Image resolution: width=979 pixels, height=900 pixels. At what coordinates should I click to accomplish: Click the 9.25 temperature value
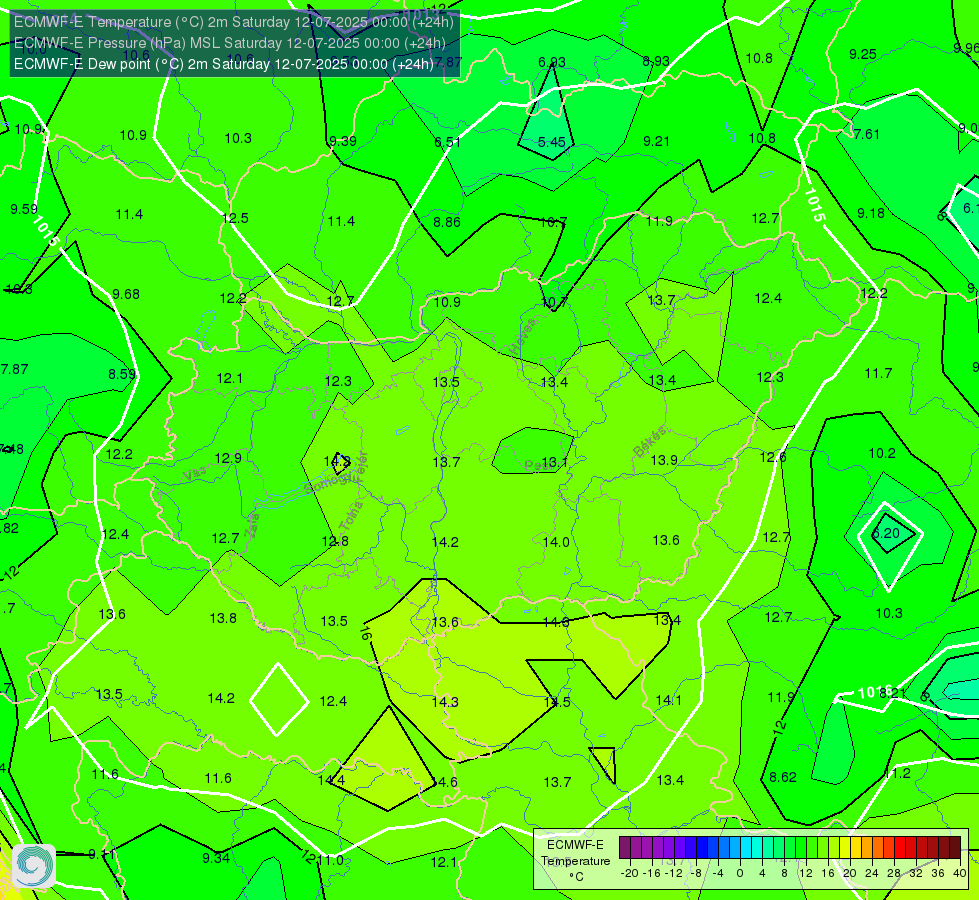click(x=863, y=54)
